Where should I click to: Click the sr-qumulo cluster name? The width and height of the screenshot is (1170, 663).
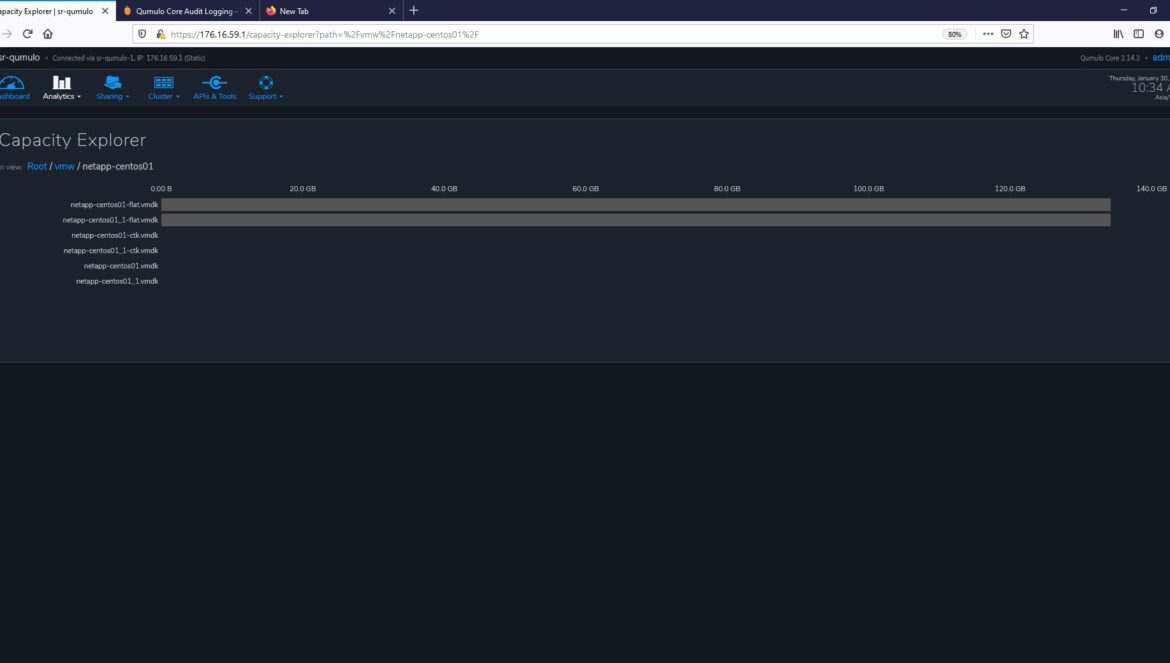coord(20,57)
